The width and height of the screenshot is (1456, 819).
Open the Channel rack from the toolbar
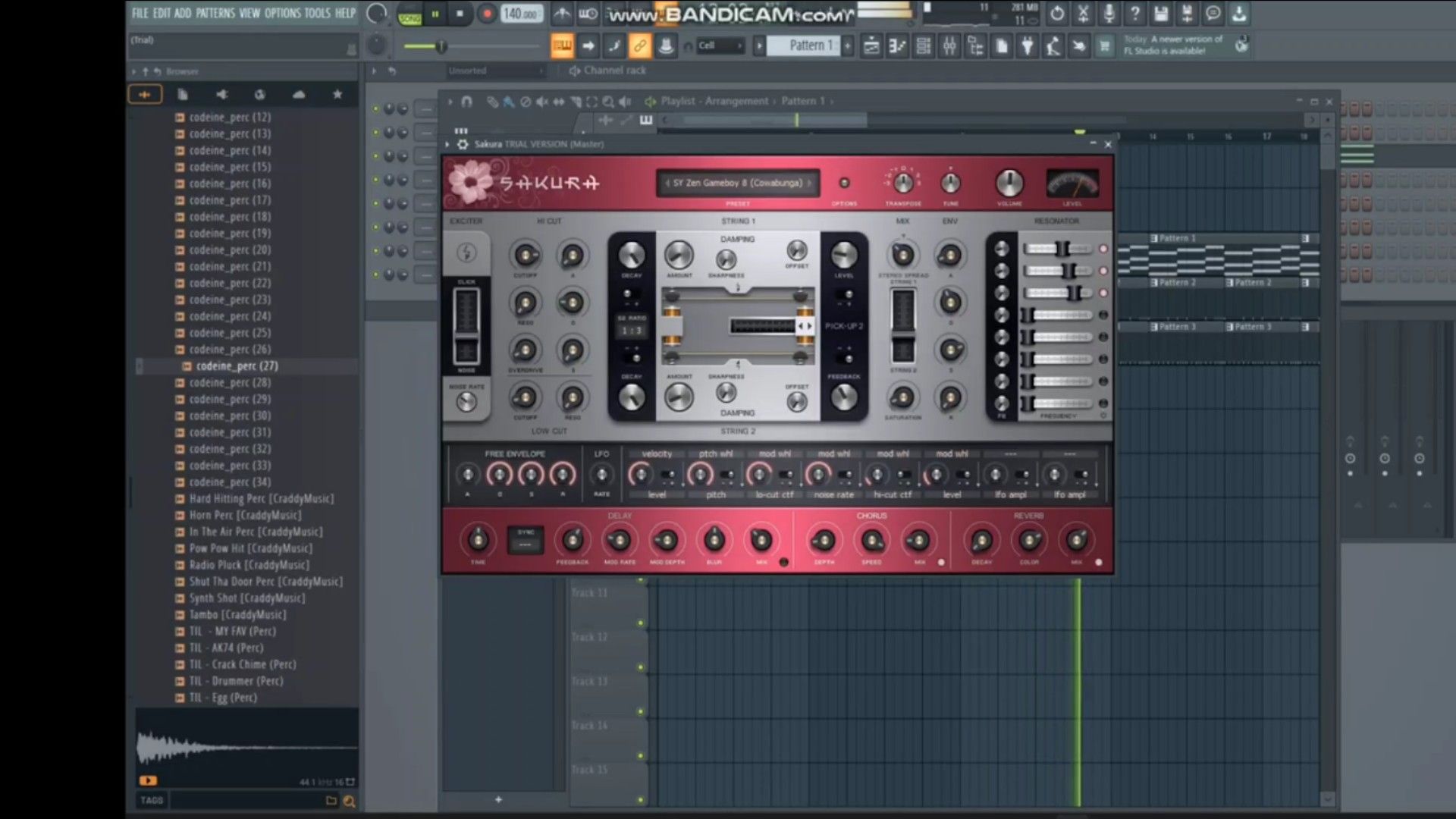coord(924,46)
